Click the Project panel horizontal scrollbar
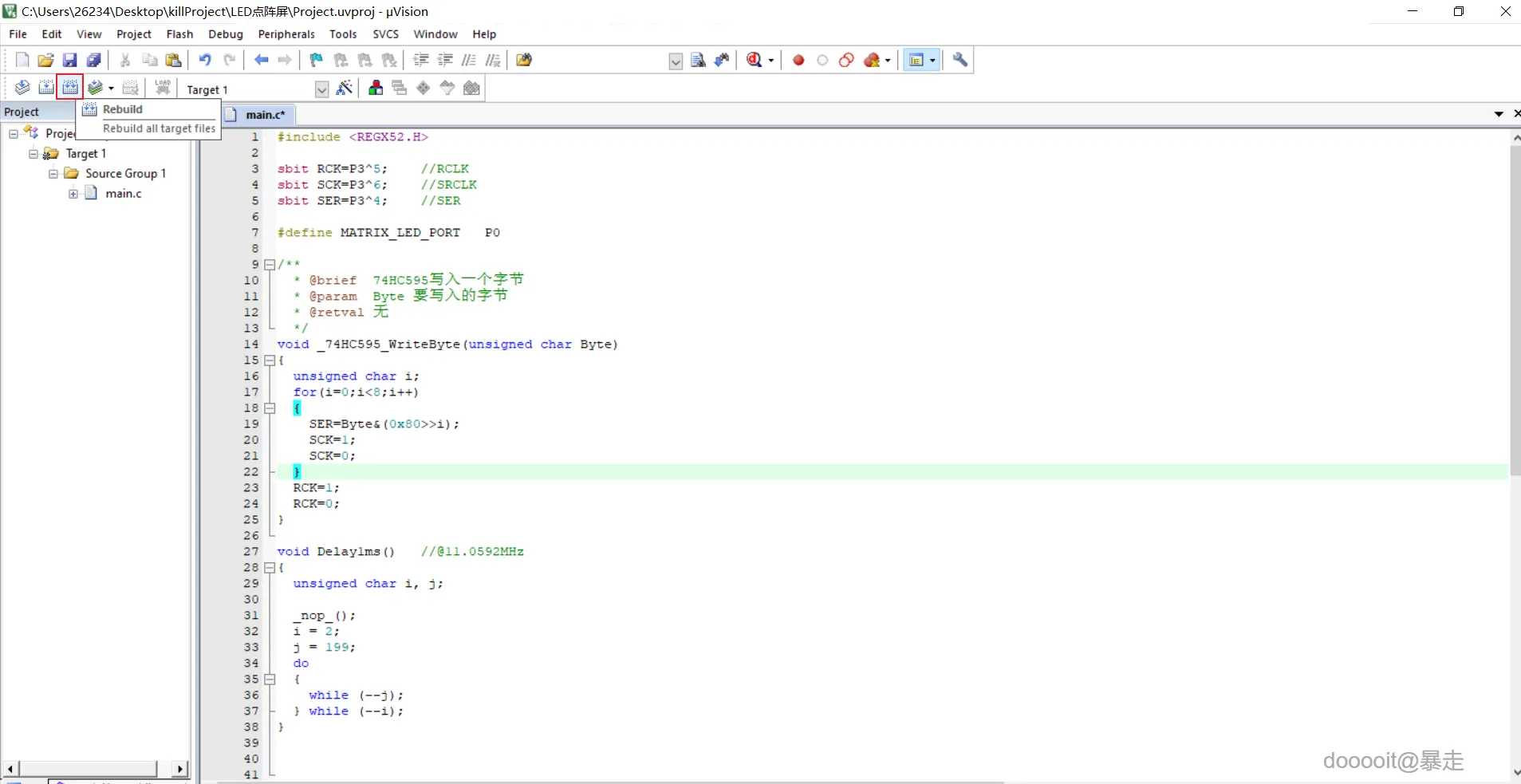1521x784 pixels. [x=88, y=768]
